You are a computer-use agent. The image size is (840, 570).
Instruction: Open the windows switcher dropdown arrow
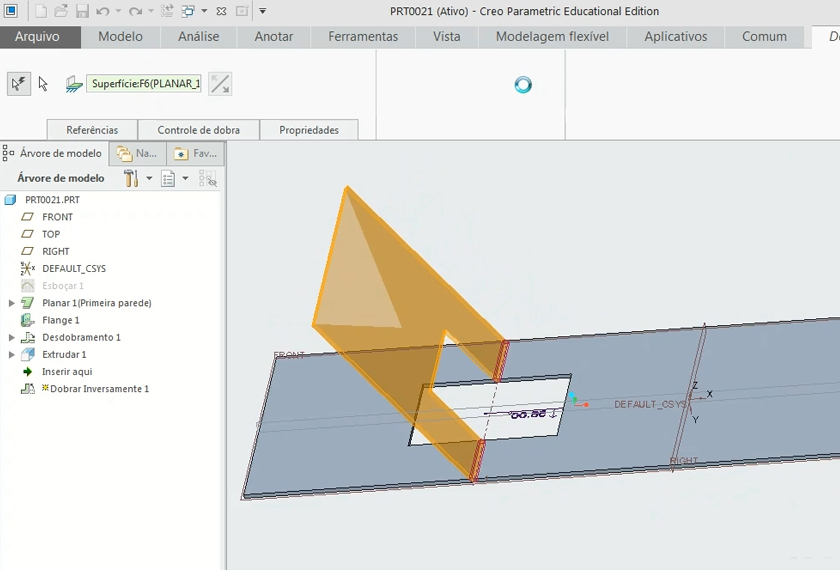[204, 12]
